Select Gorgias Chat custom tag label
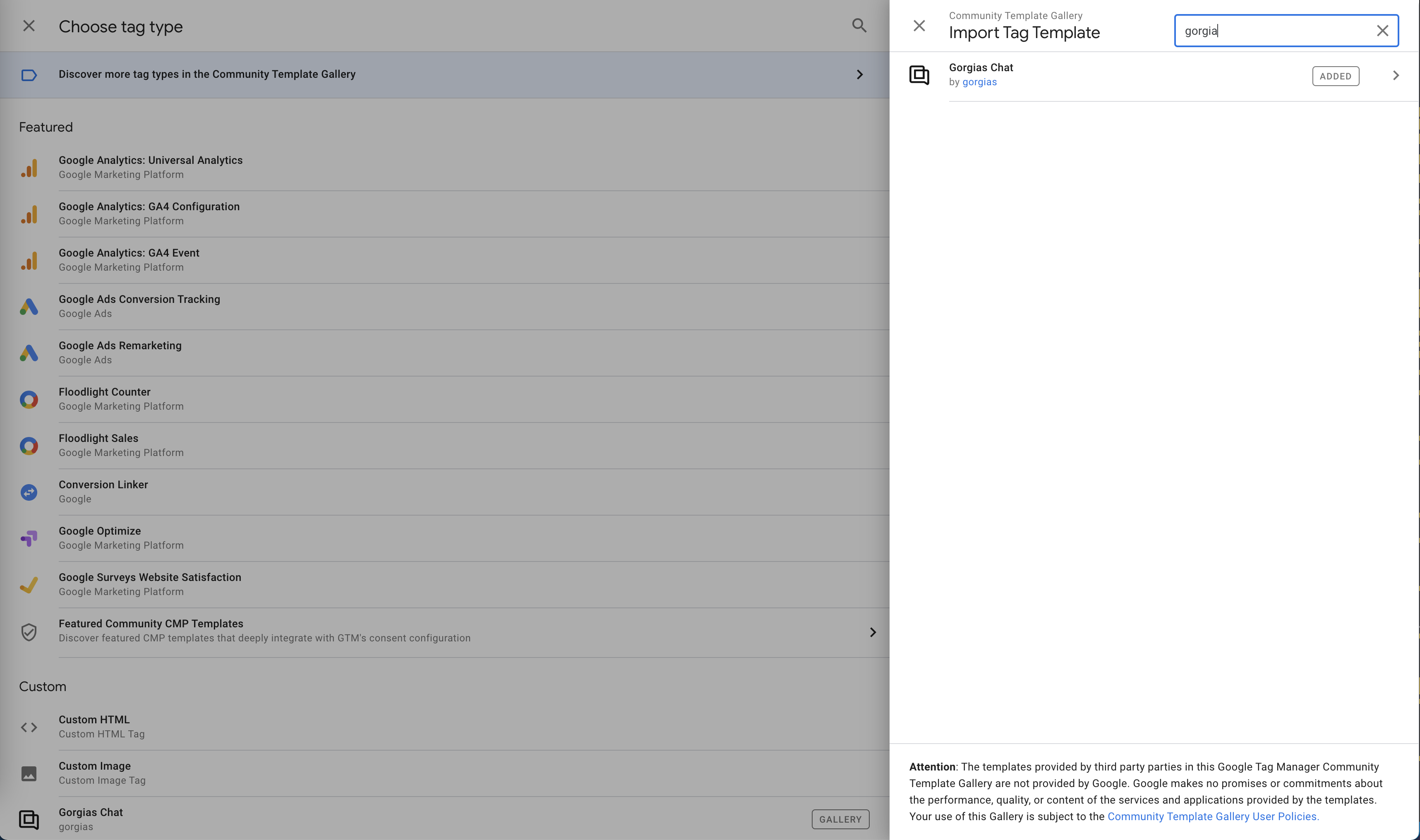This screenshot has height=840, width=1420. click(91, 812)
